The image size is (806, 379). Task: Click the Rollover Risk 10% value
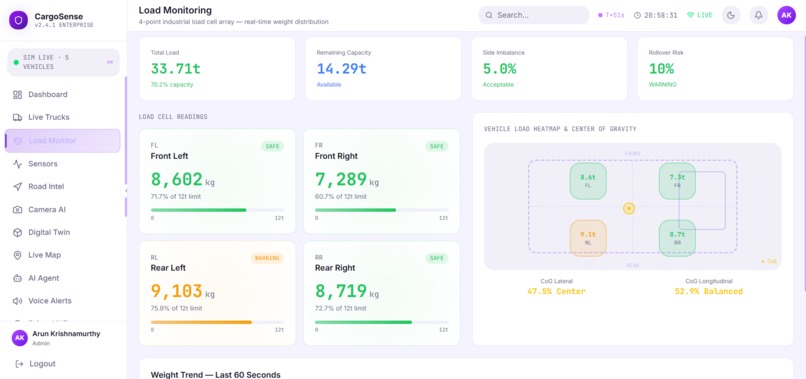coord(661,68)
